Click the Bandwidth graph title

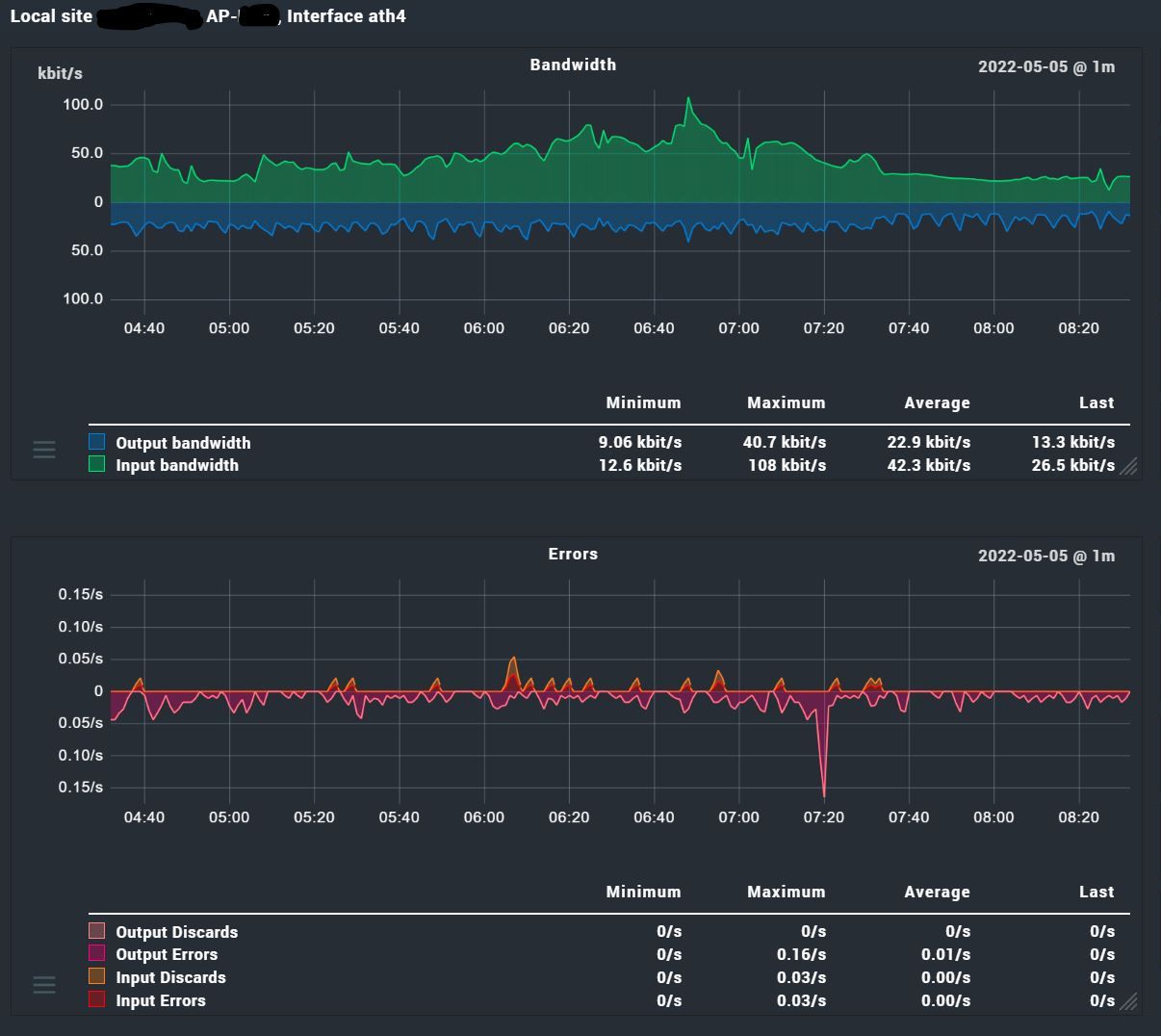click(x=573, y=65)
